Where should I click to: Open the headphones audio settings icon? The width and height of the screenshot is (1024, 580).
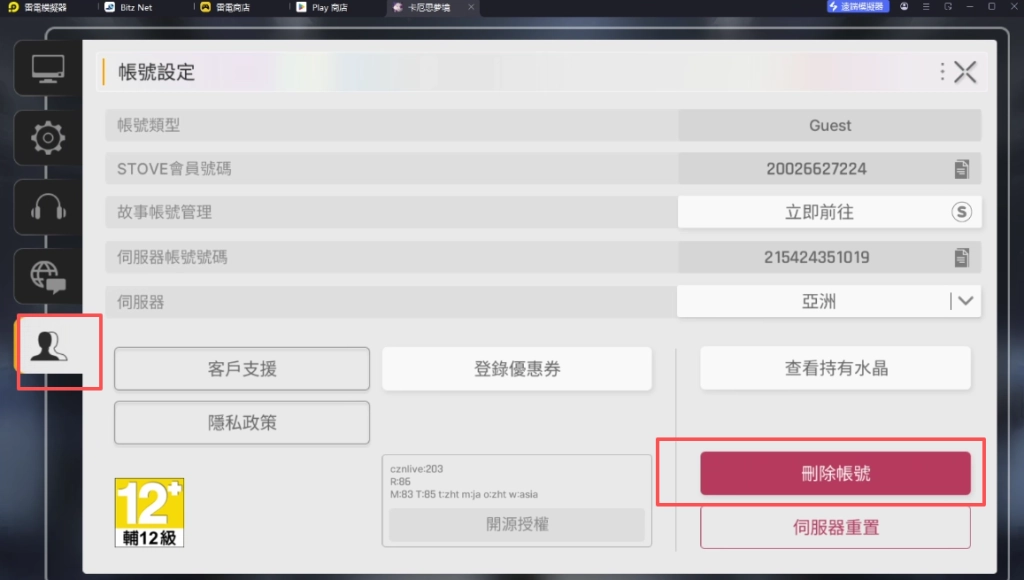click(x=48, y=207)
